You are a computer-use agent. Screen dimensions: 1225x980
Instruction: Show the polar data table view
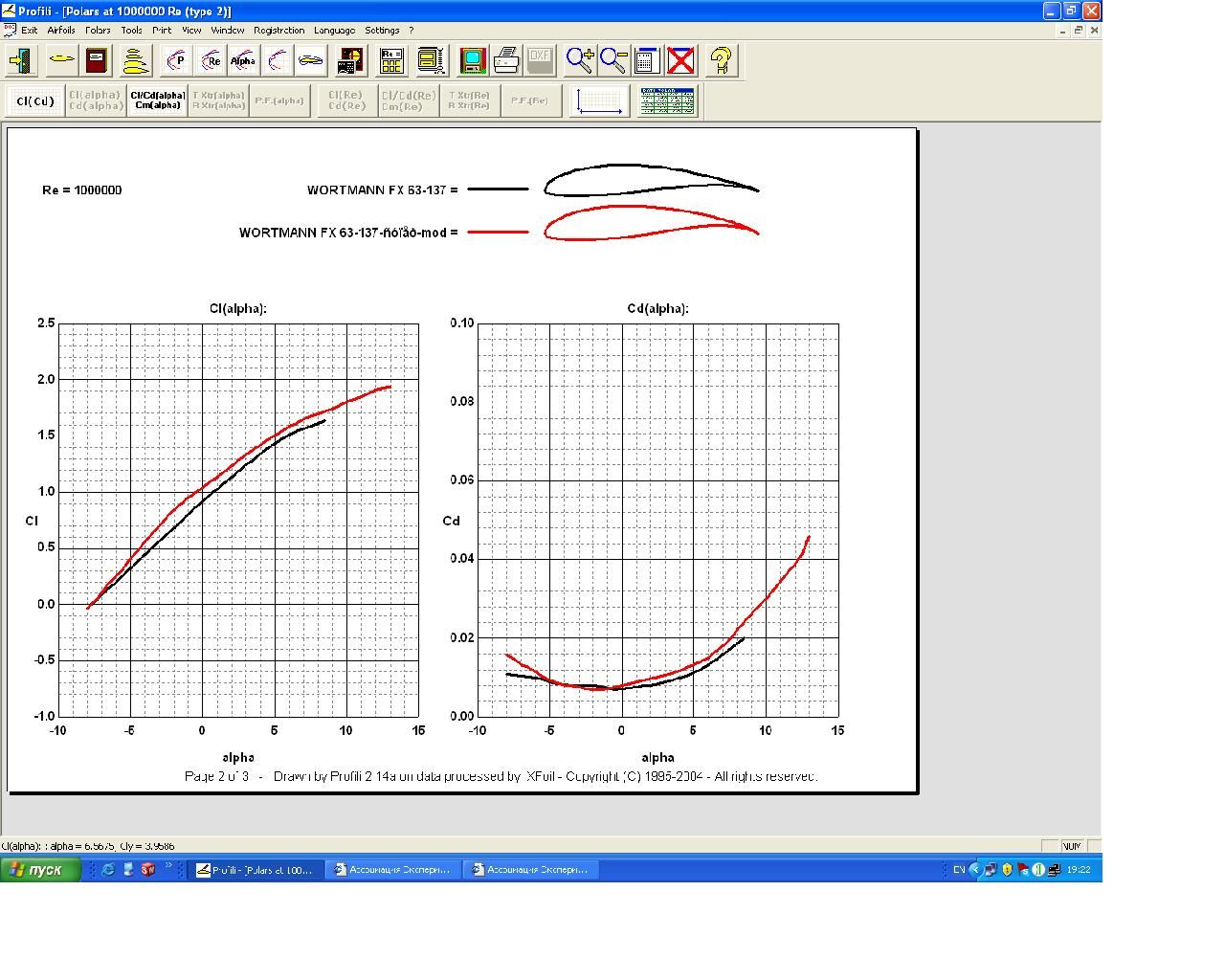(x=667, y=100)
